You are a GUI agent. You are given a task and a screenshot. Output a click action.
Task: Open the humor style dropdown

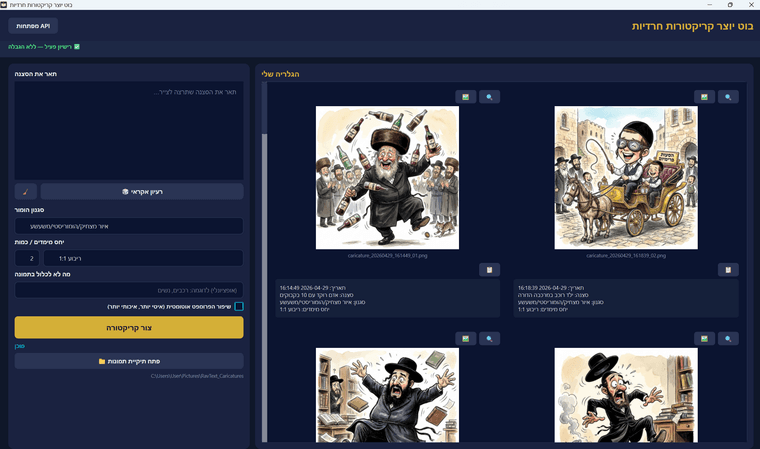point(129,226)
